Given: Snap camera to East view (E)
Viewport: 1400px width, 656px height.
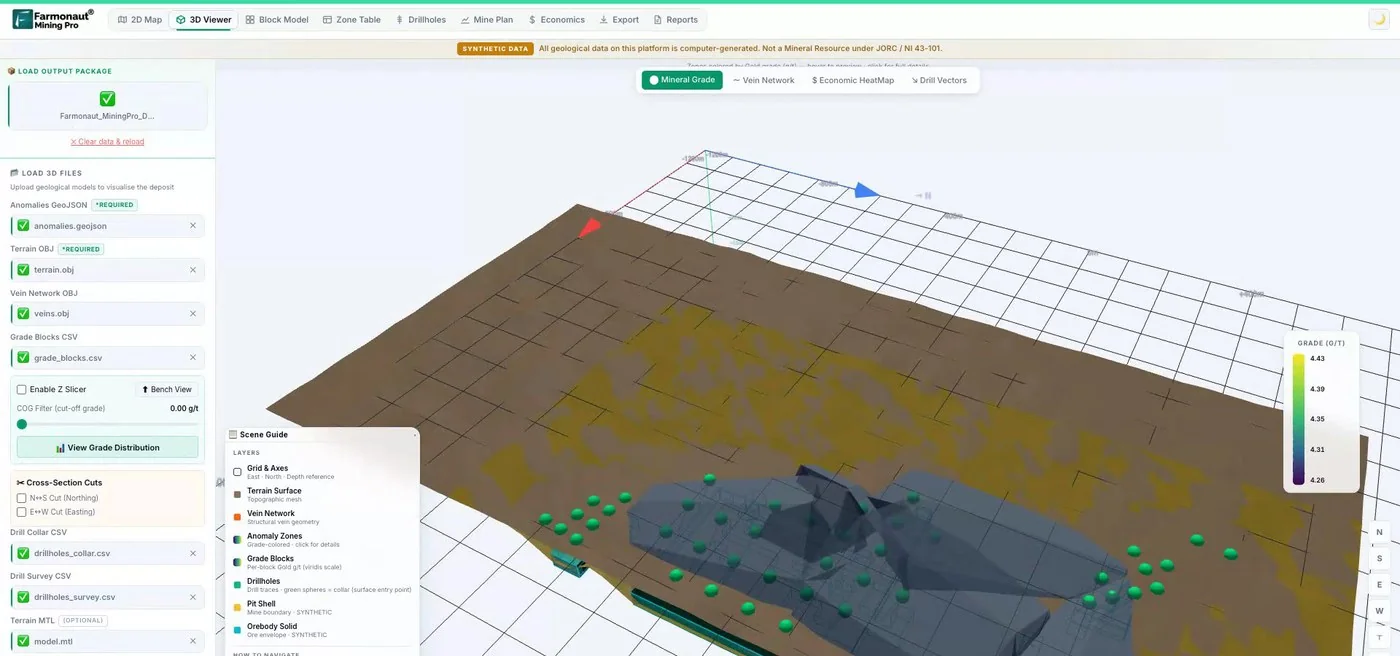Looking at the screenshot, I should (1379, 584).
